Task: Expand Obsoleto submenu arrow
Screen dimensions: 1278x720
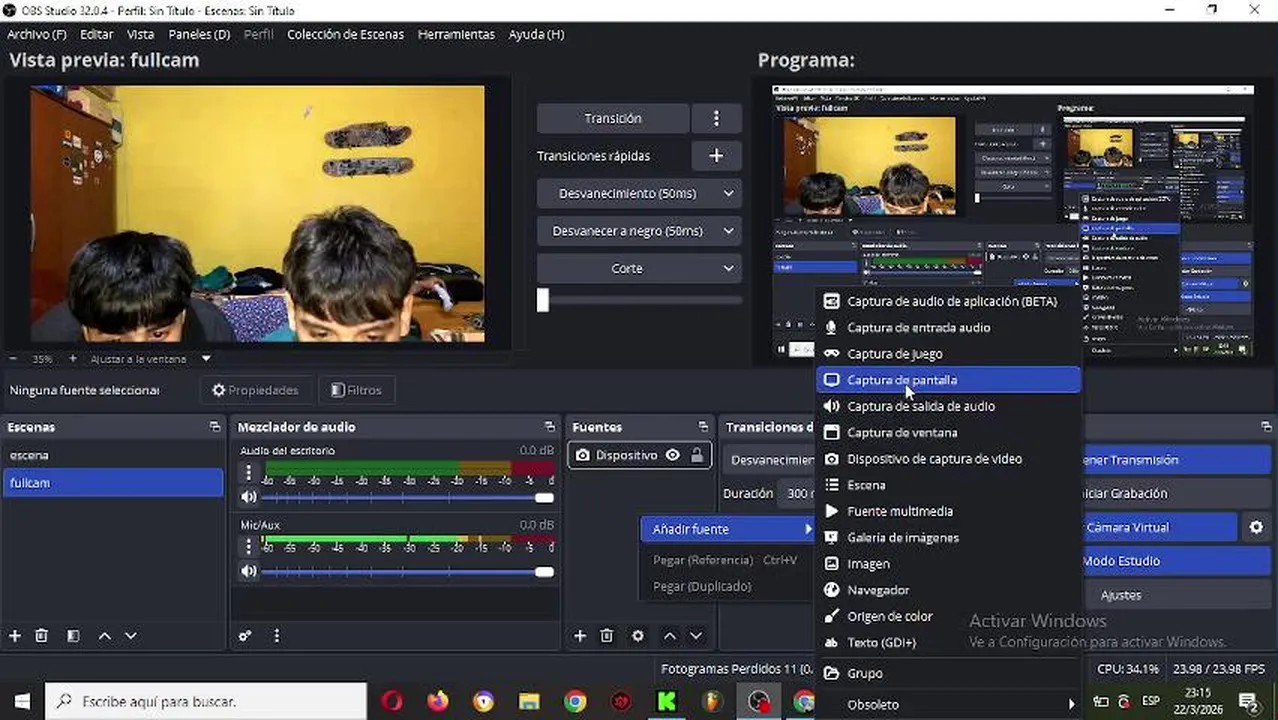Action: point(1071,704)
